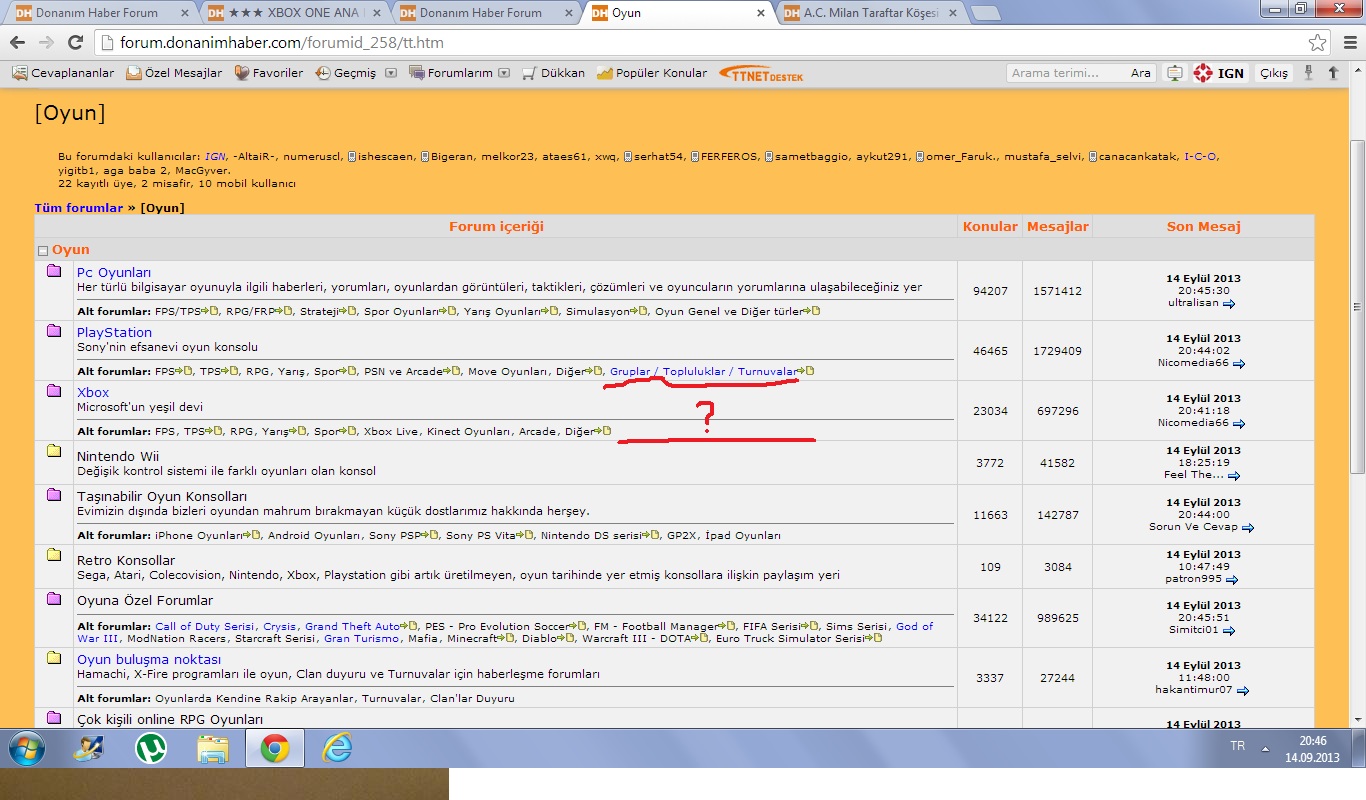1366x800 pixels.
Task: Open Call of Duty Serisi subforum
Action: 205,626
